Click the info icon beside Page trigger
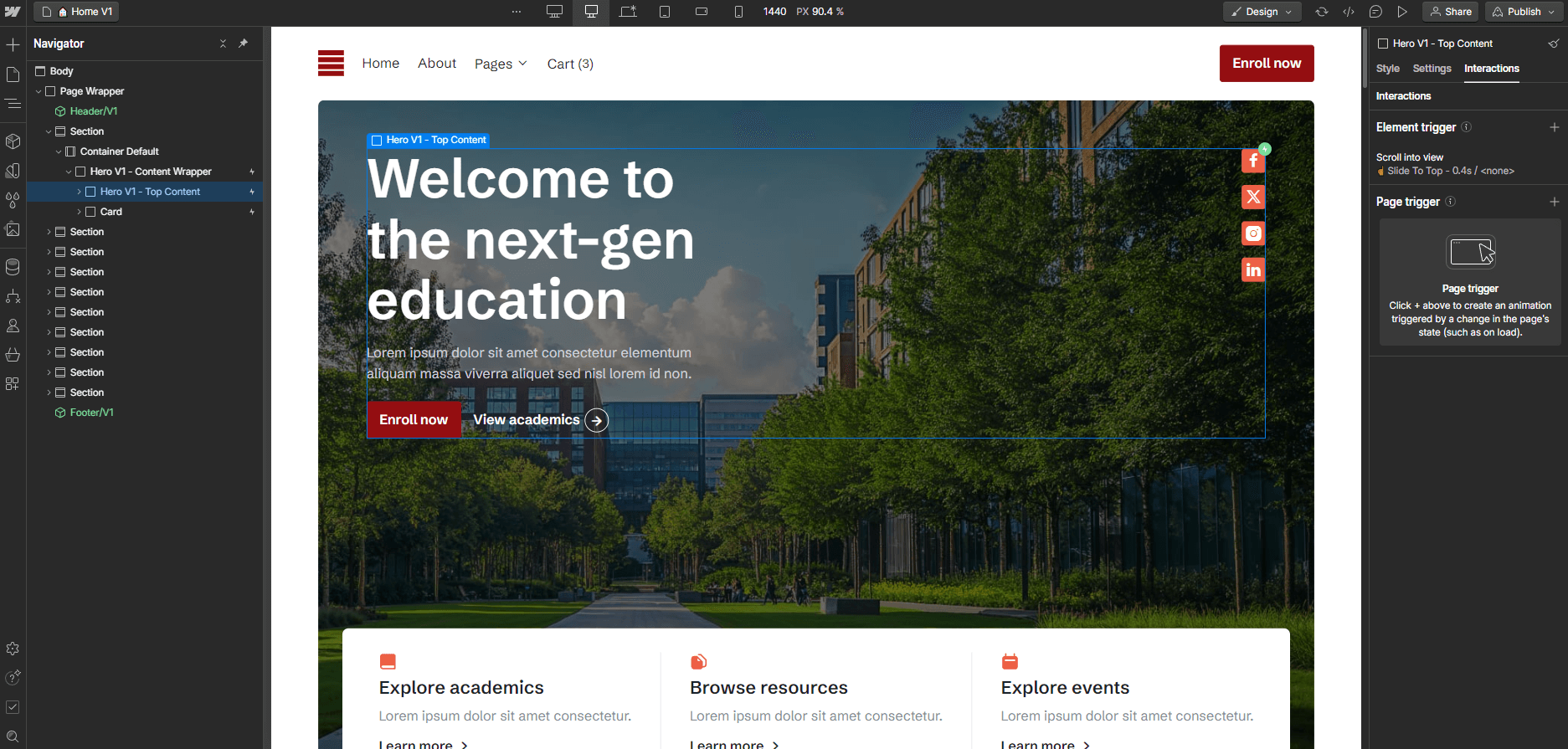The image size is (1568, 749). pyautogui.click(x=1451, y=202)
